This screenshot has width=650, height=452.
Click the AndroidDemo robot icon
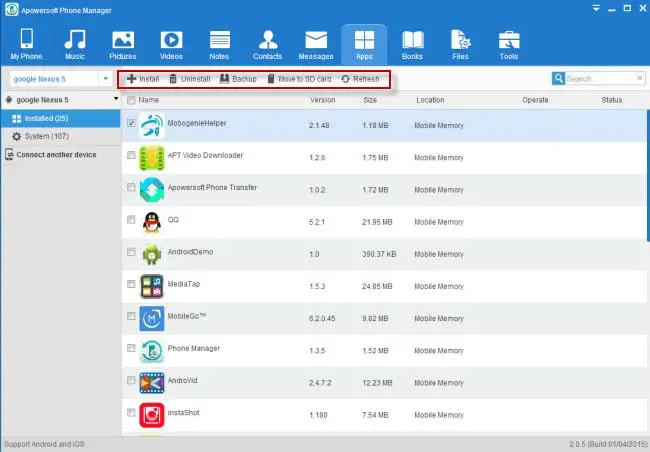tap(152, 254)
